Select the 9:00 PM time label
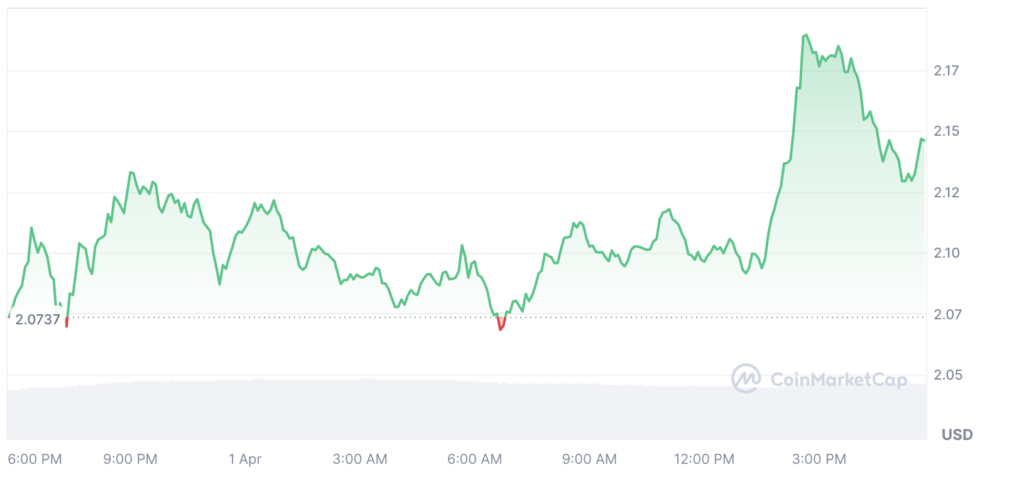The image size is (1024, 484). [130, 459]
